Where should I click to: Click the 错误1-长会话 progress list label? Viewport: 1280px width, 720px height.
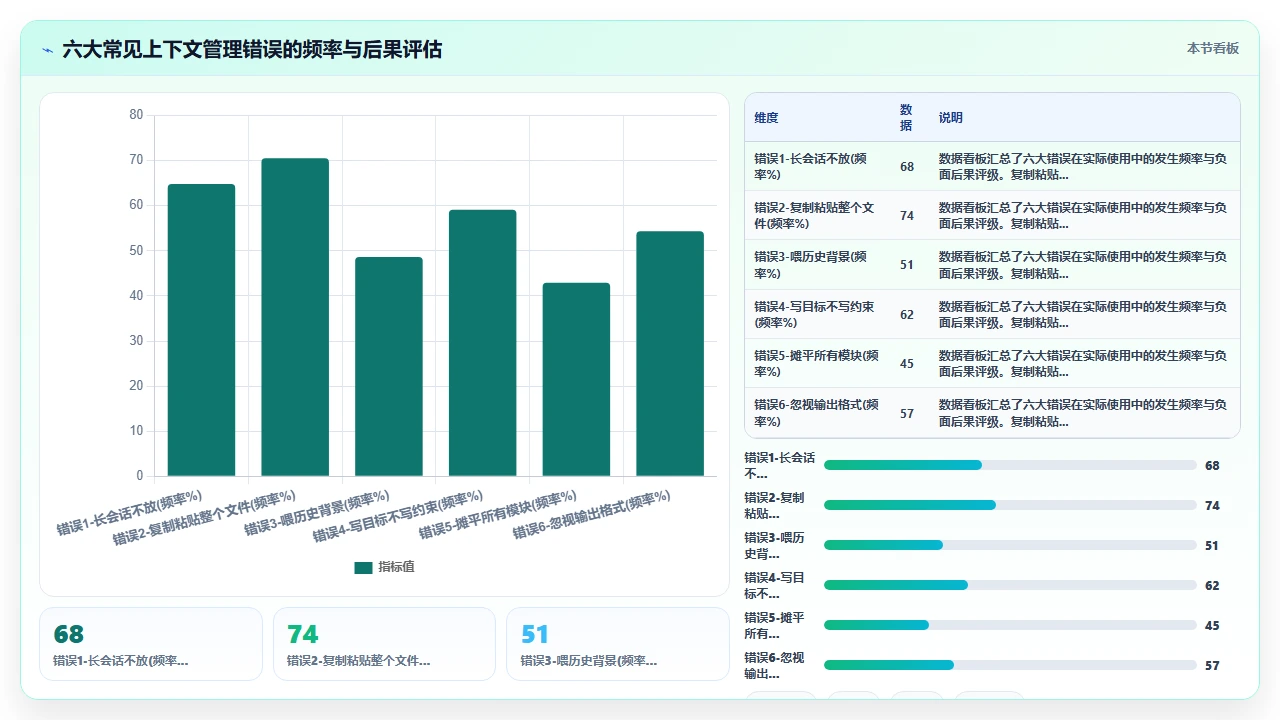click(x=779, y=465)
